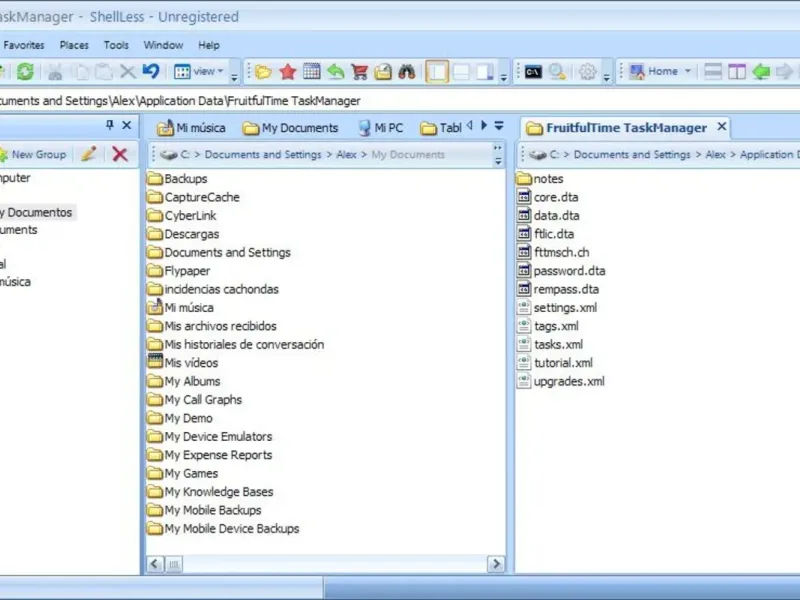Click the horizontal scrollbar right arrow
Screen dimensions: 800x600
pyautogui.click(x=496, y=564)
